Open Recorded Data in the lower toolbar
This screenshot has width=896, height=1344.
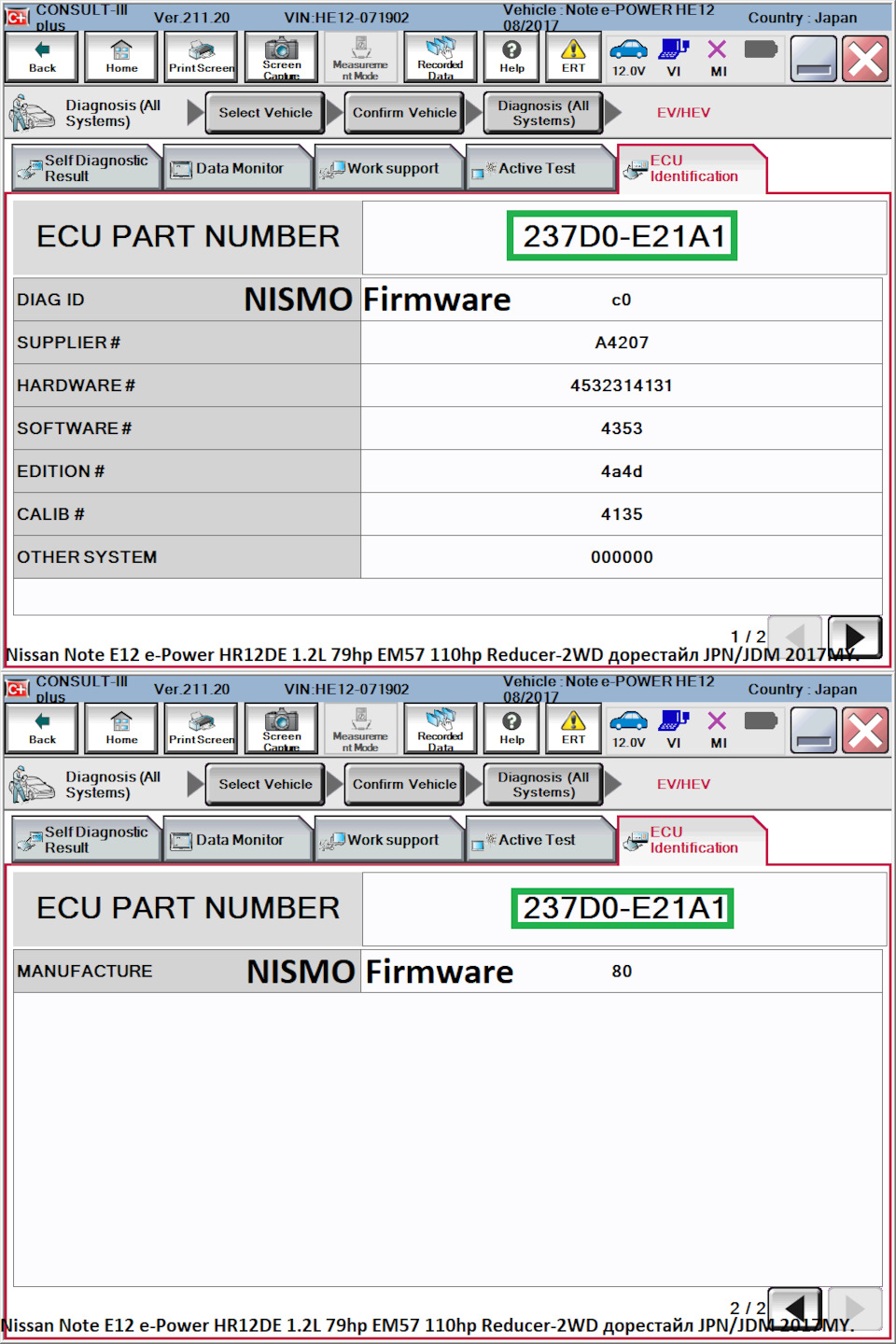click(441, 729)
